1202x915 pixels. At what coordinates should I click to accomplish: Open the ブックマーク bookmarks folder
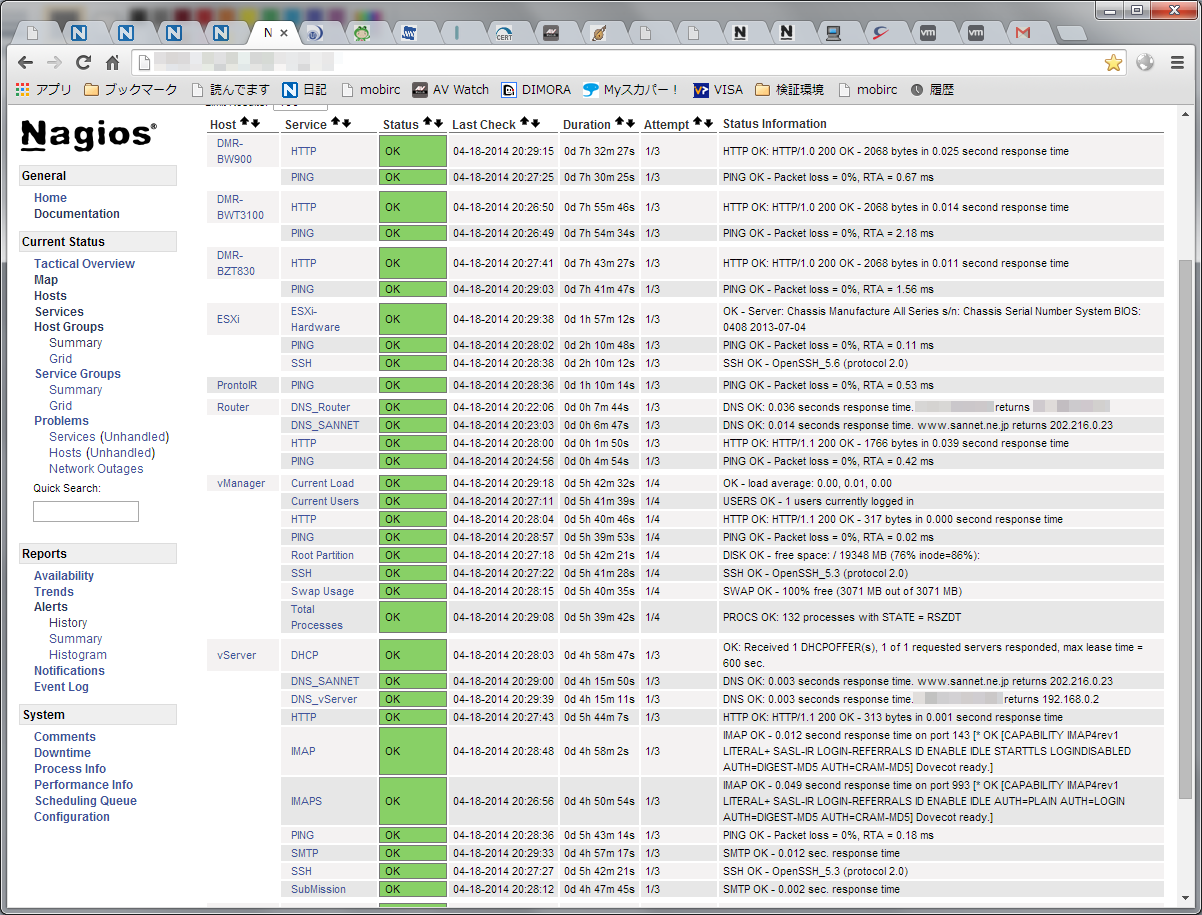(130, 90)
